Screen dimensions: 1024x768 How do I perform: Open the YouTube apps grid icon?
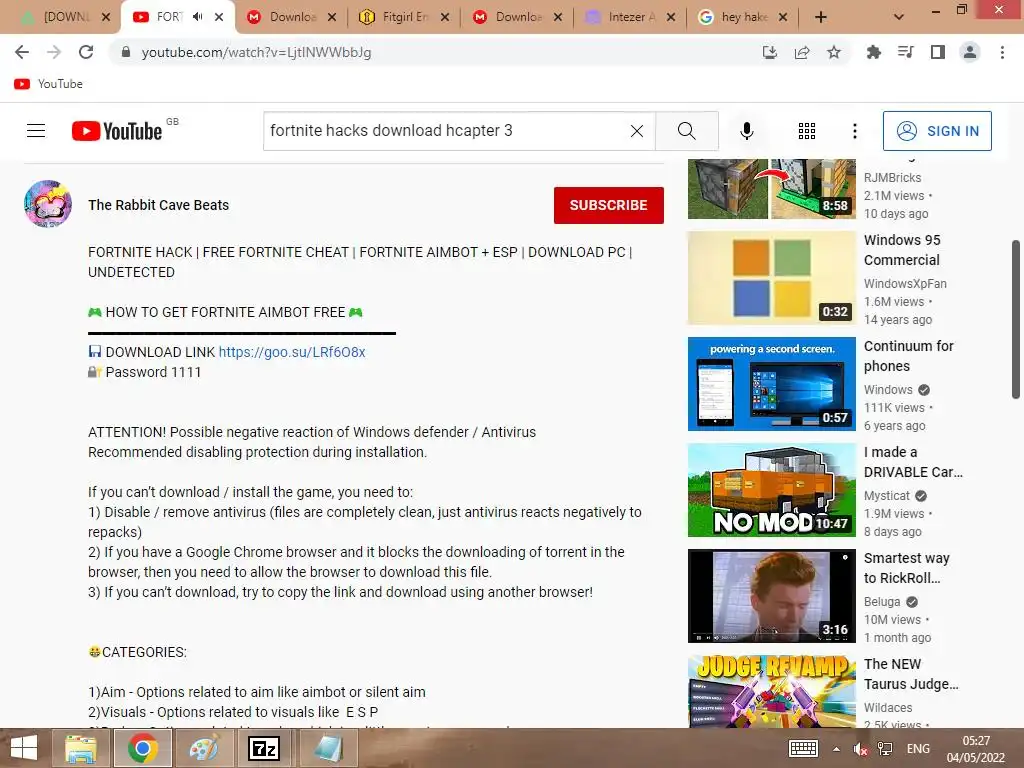tap(807, 131)
